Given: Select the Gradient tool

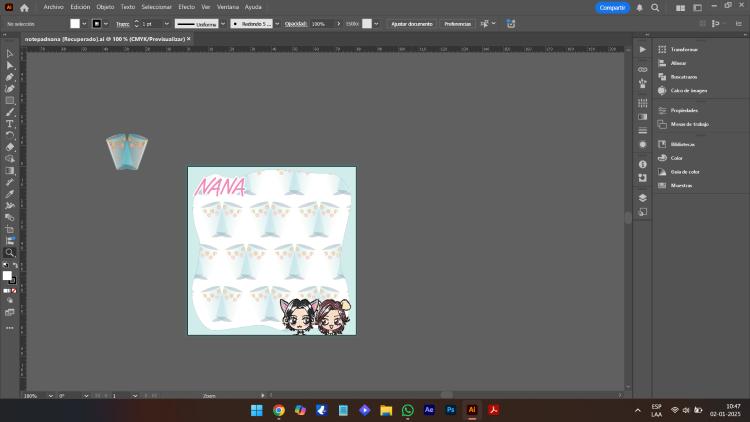Looking at the screenshot, I should coord(10,170).
